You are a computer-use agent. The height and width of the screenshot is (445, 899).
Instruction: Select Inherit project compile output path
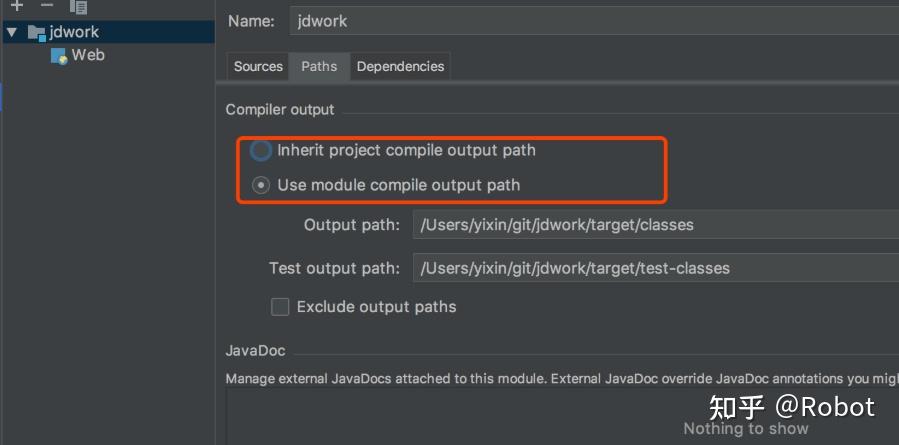[261, 150]
